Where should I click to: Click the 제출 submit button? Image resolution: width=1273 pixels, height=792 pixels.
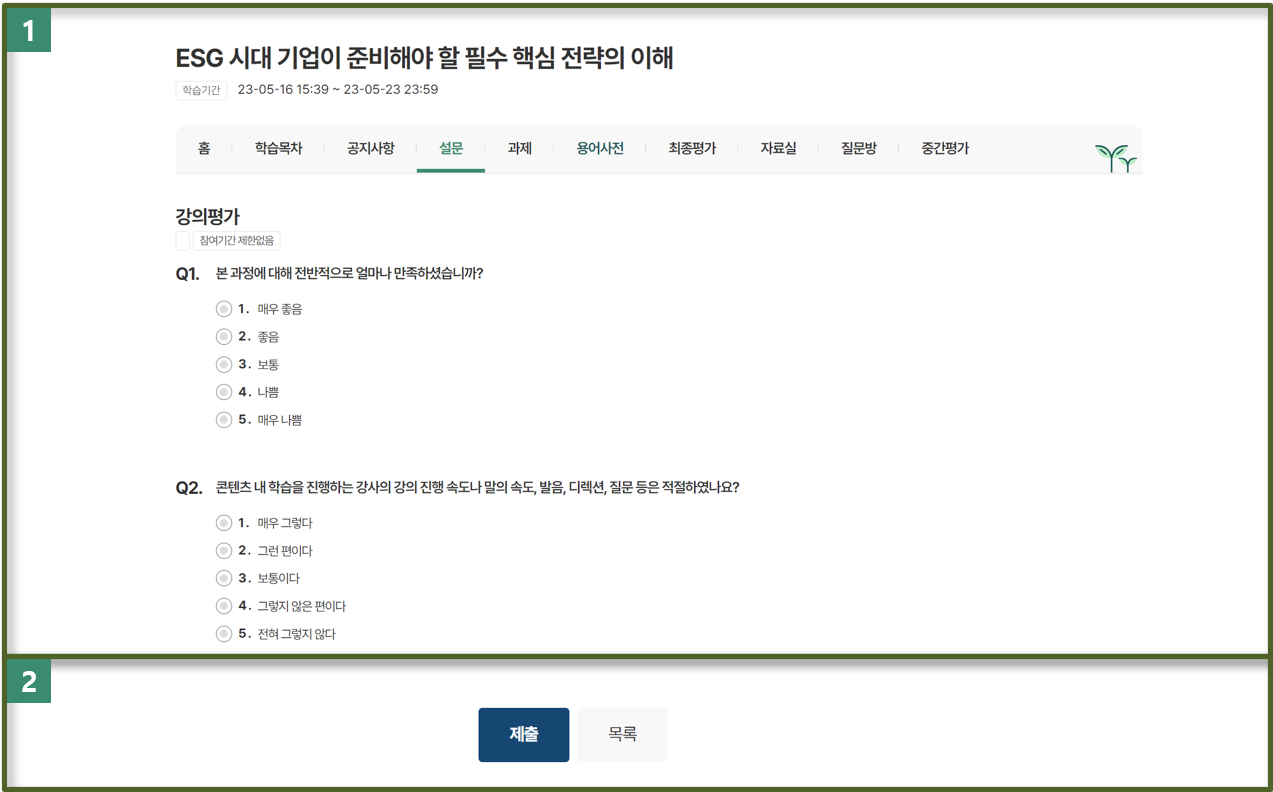[x=524, y=735]
